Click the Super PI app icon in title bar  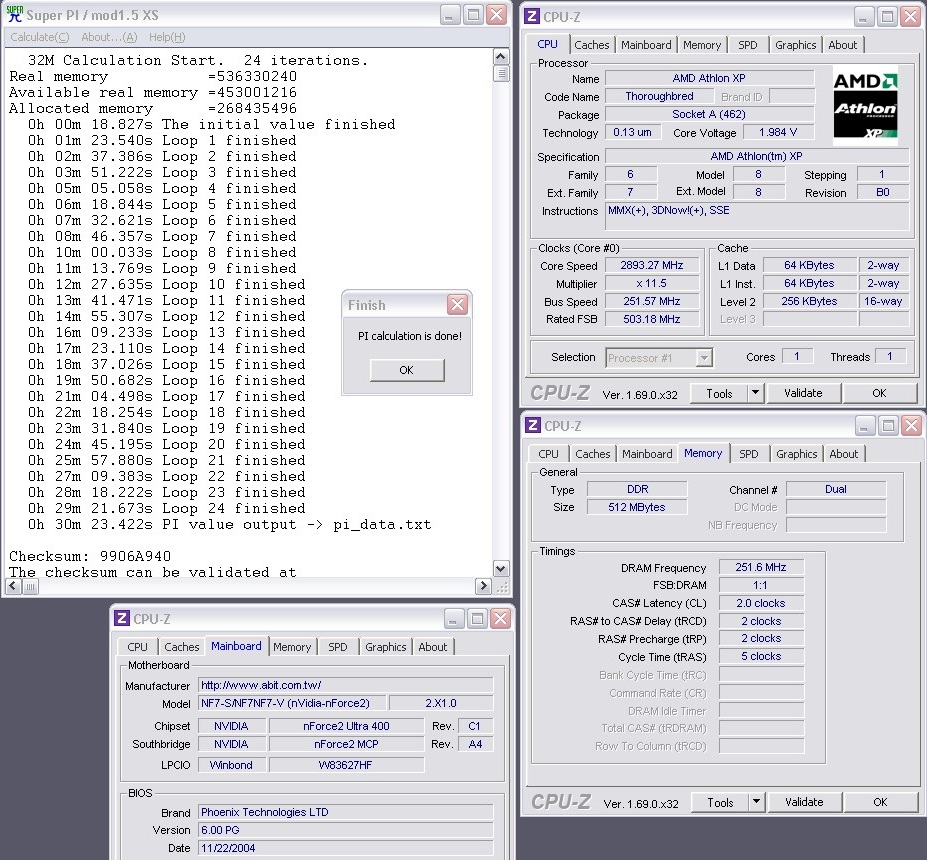(x=14, y=14)
